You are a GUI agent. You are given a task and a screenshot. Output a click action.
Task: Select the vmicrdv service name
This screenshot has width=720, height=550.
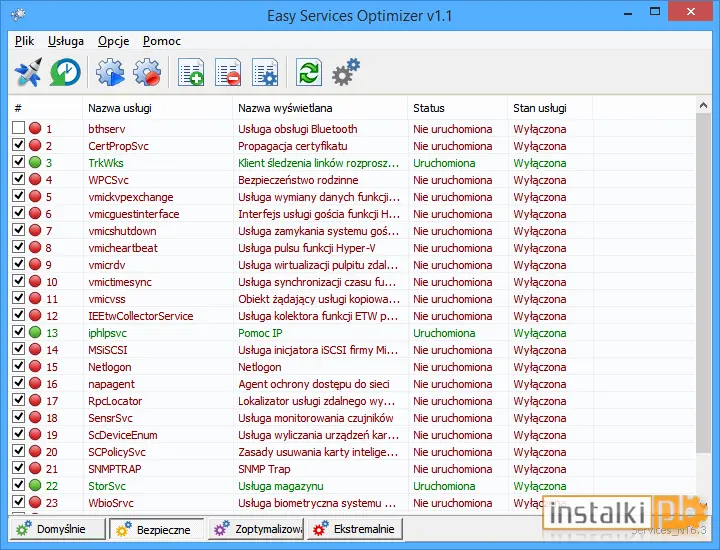click(x=107, y=265)
